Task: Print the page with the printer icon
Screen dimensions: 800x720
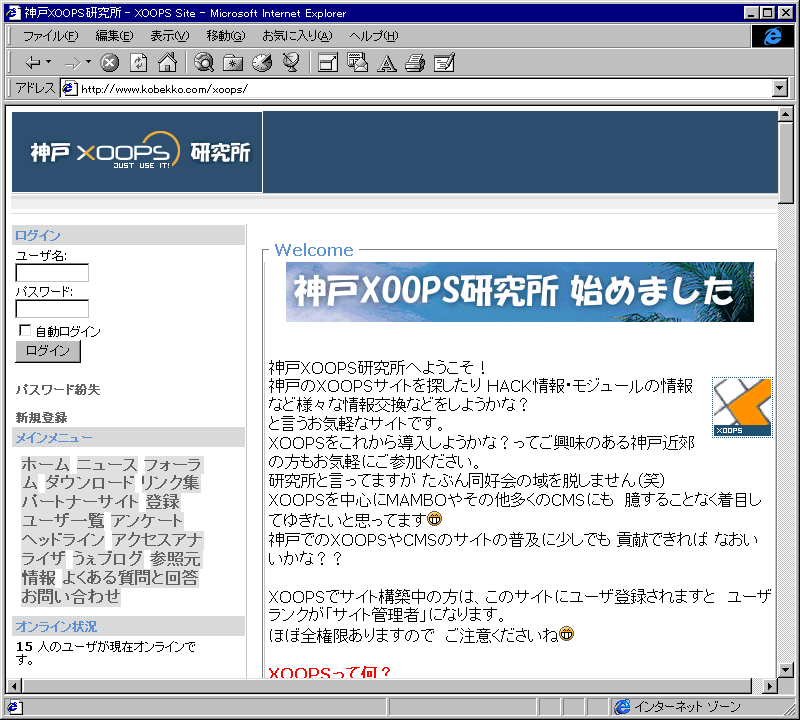Action: pos(415,63)
